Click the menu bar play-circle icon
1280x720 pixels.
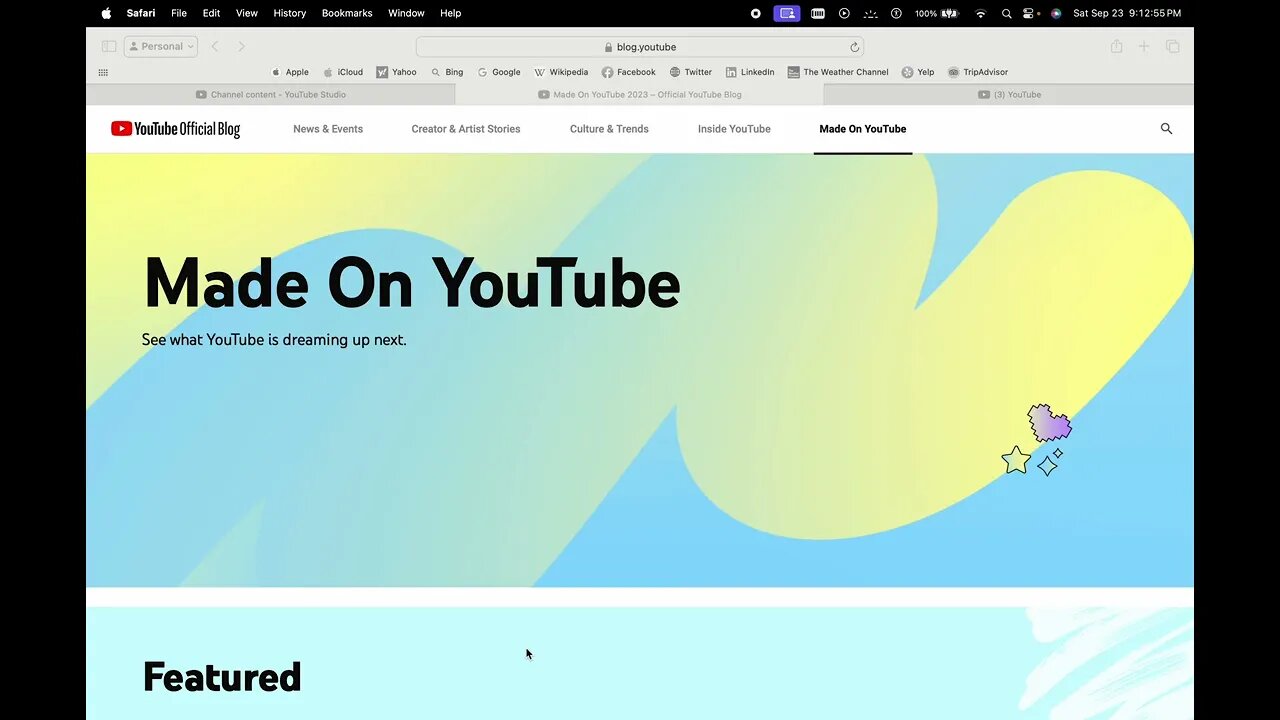click(844, 13)
